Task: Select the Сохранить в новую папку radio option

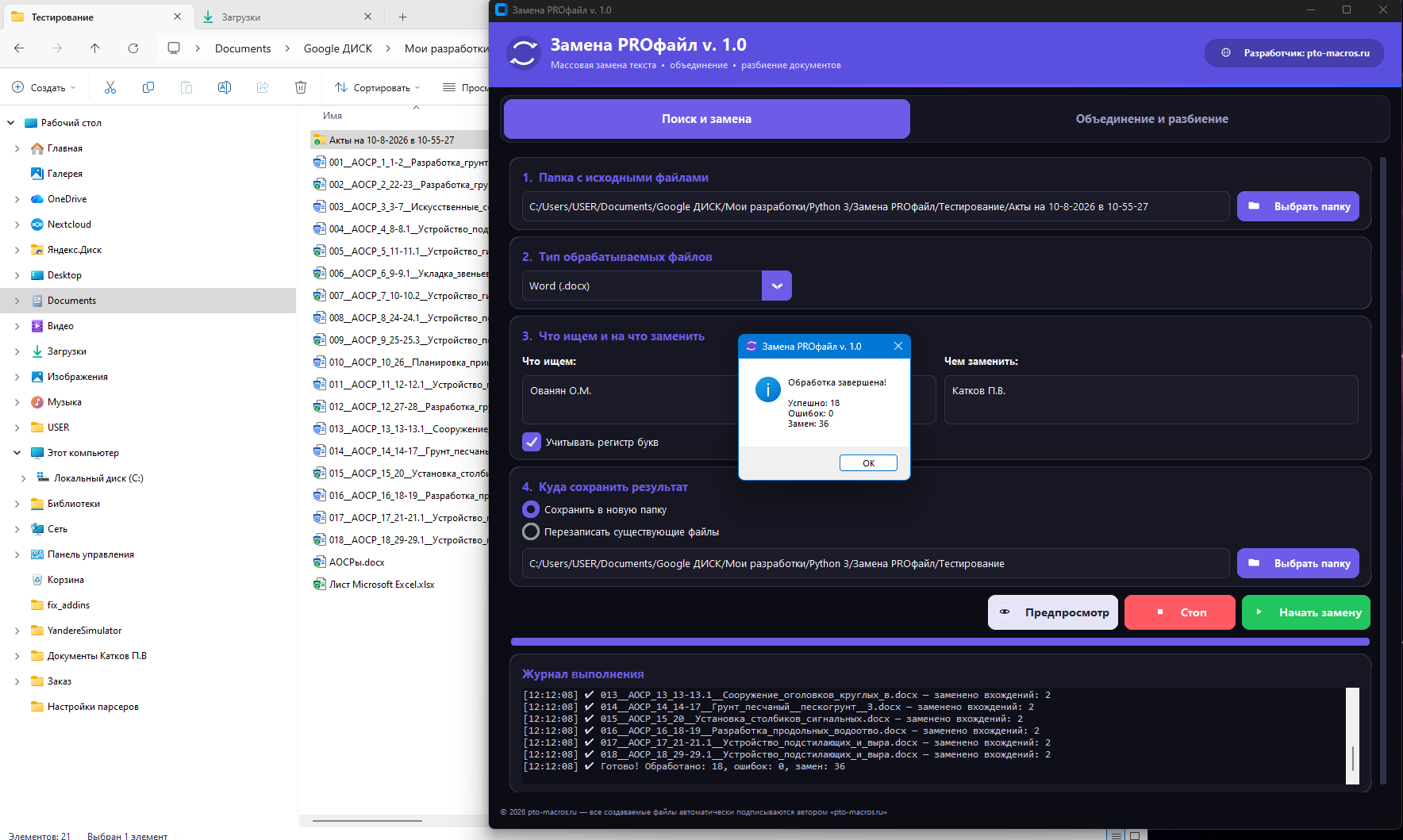Action: coord(531,509)
